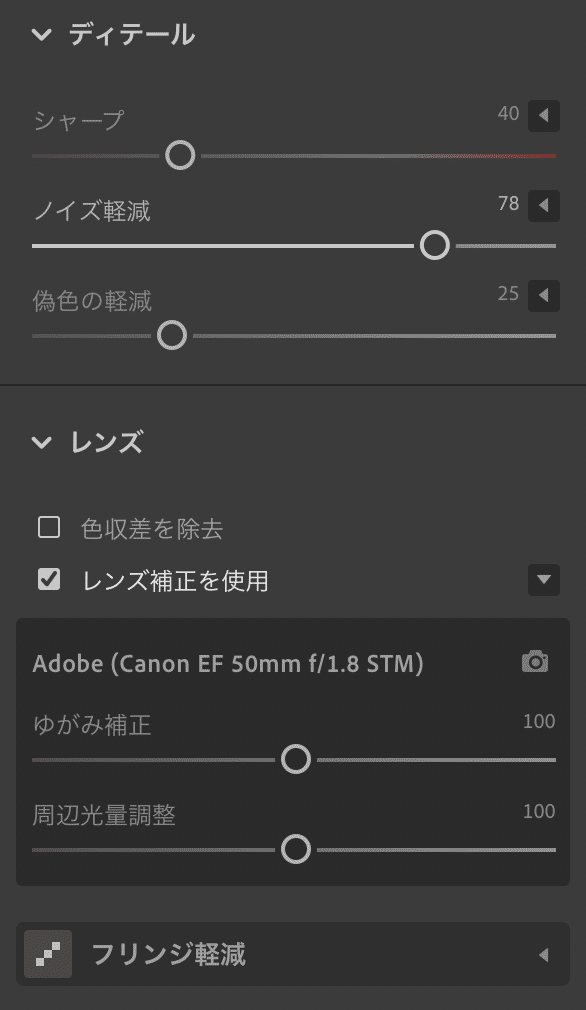Click the 偽色の軽減 slider handle
This screenshot has width=586, height=1010.
[172, 335]
